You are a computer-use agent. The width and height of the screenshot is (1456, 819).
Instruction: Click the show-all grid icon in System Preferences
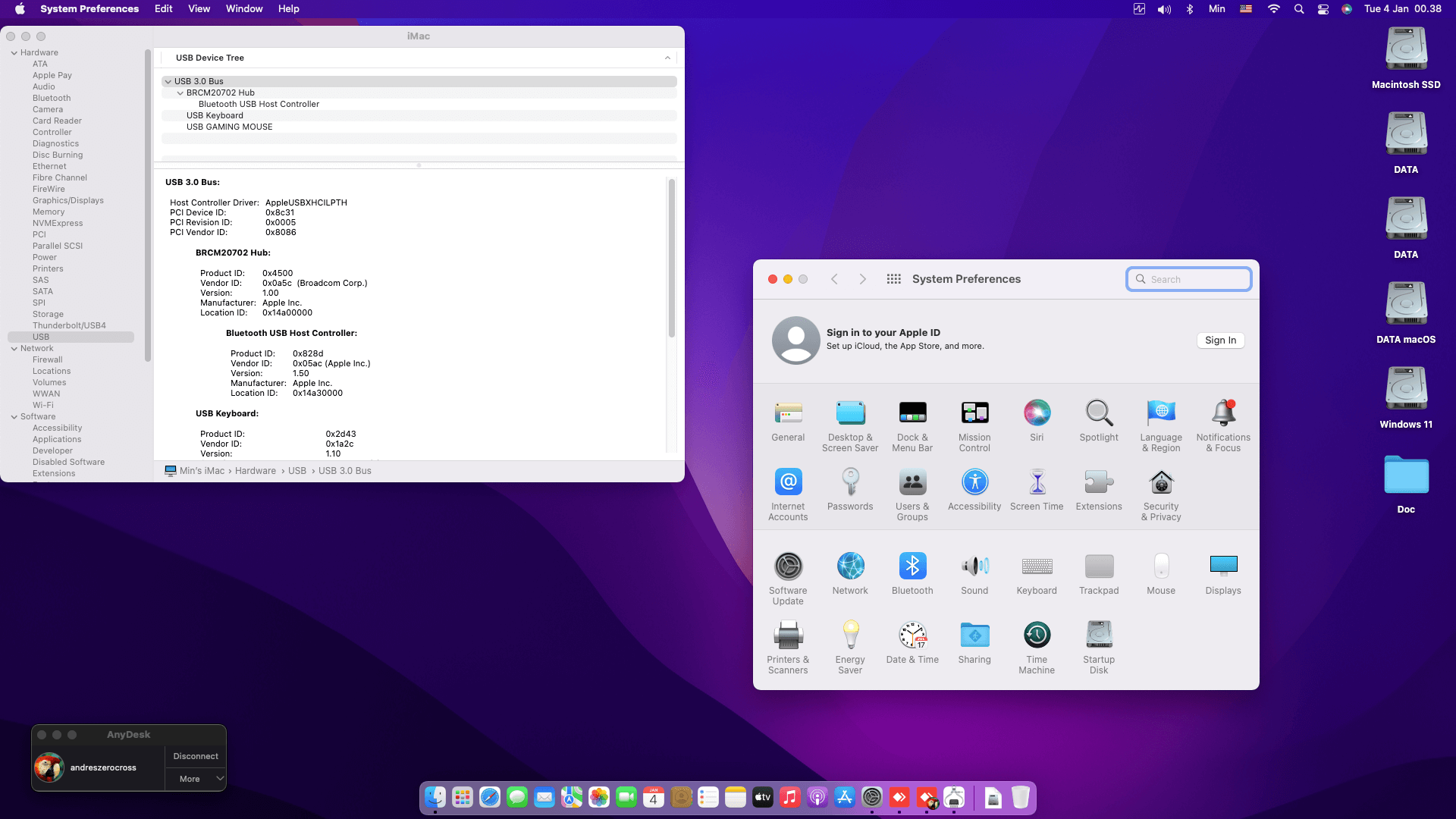893,279
